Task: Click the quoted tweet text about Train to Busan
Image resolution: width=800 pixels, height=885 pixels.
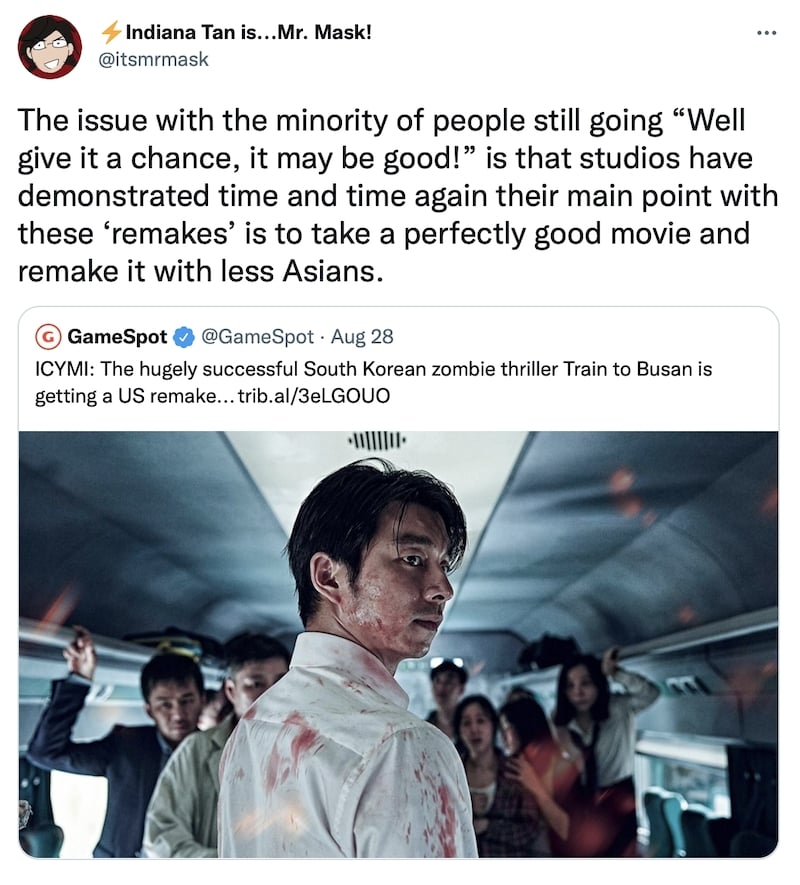Action: (x=373, y=382)
